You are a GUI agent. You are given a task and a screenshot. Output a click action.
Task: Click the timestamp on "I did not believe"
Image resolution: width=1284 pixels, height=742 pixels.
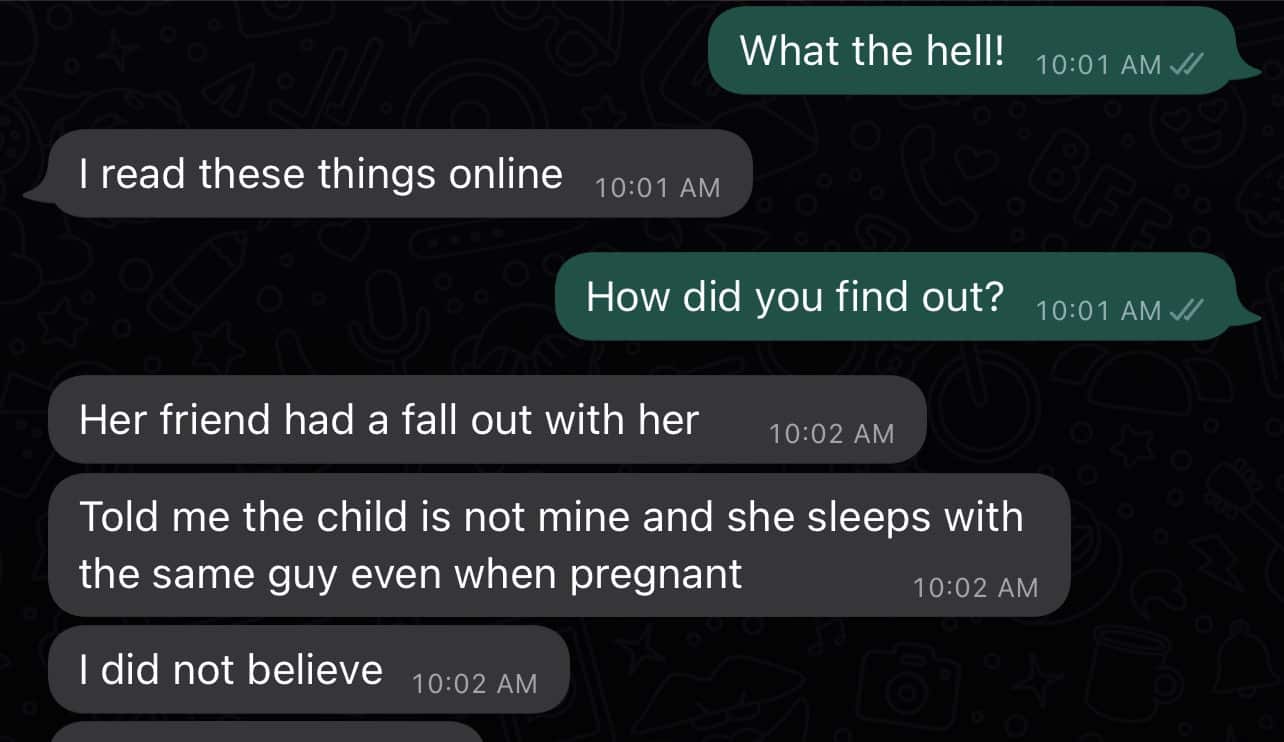(475, 684)
